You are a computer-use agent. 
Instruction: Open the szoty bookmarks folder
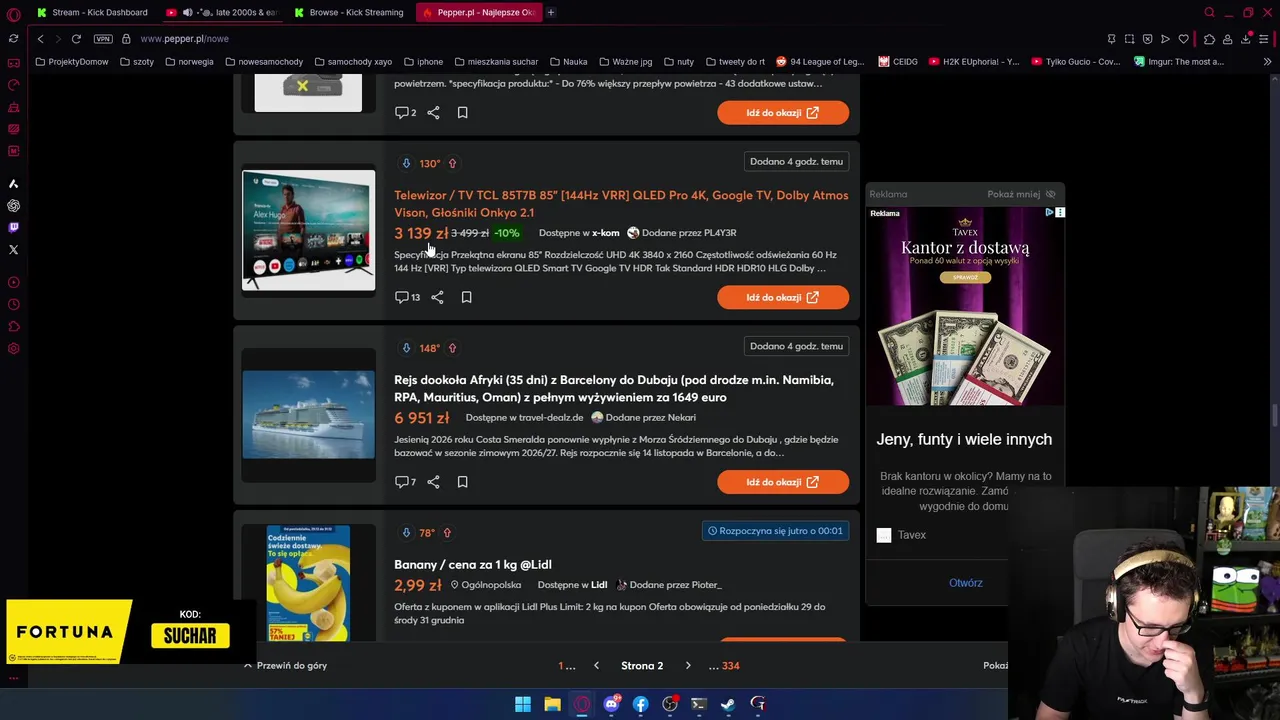136,61
